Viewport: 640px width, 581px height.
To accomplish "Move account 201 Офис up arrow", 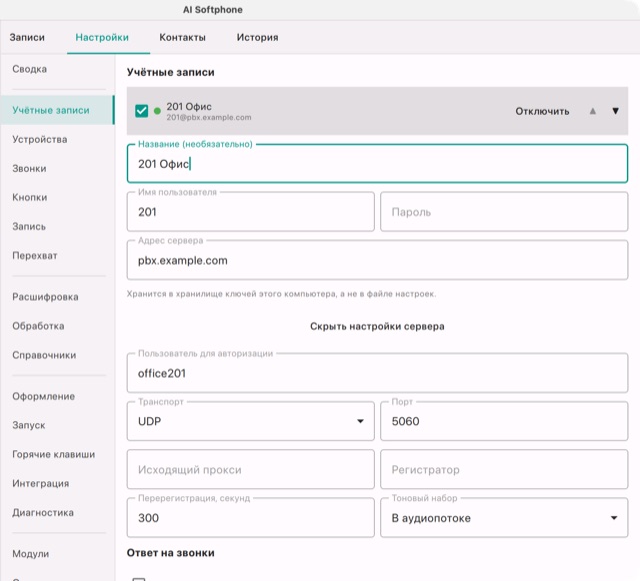I will tap(593, 111).
